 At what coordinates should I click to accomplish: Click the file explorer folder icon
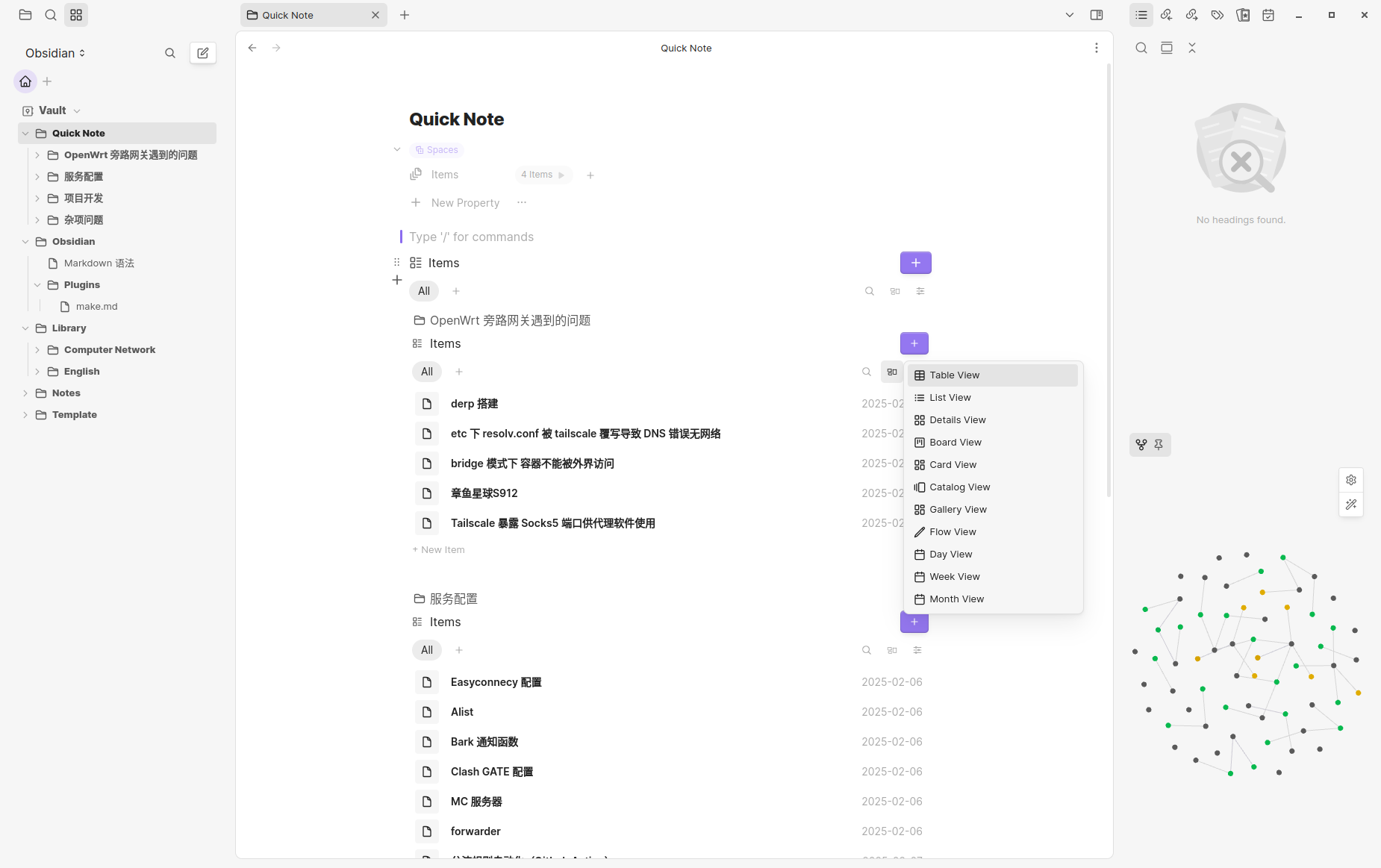25,15
